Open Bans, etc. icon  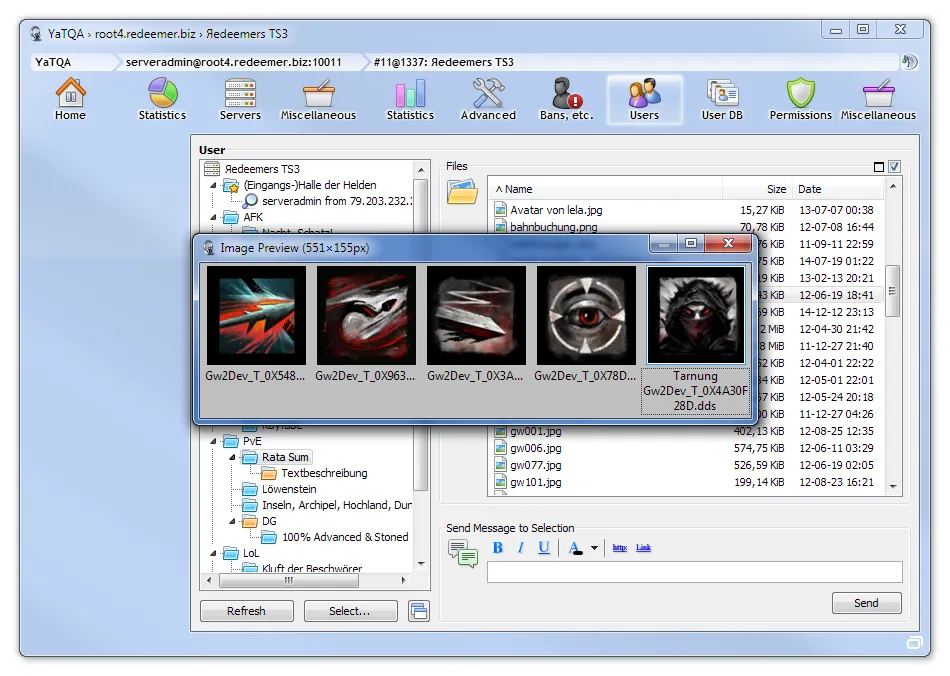566,100
